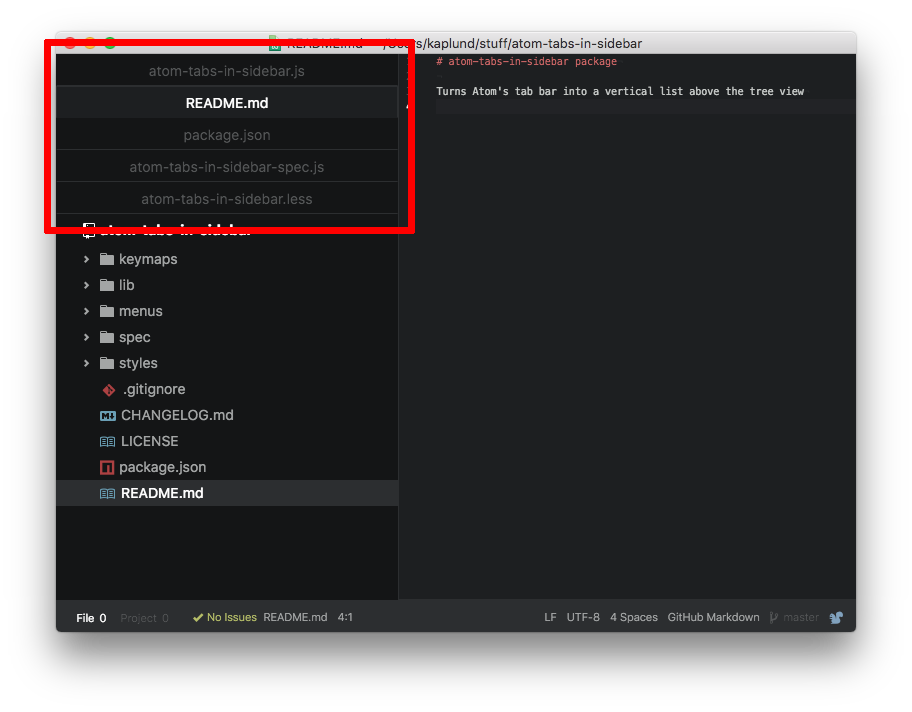Click the markdown icon beside CHANGELOG.md
The width and height of the screenshot is (912, 712).
click(x=108, y=416)
